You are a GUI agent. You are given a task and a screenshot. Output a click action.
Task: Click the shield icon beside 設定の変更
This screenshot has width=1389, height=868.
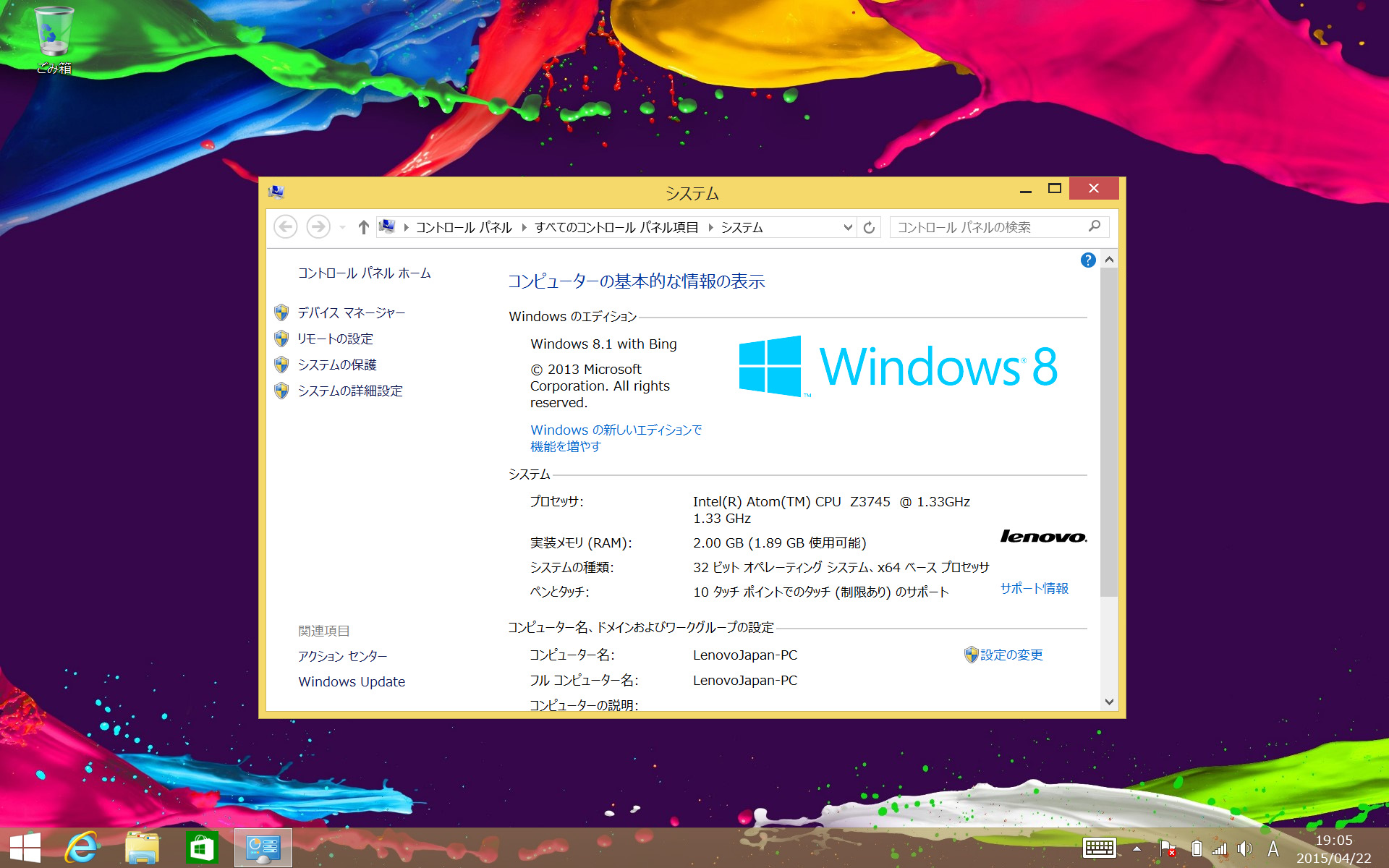tap(972, 655)
